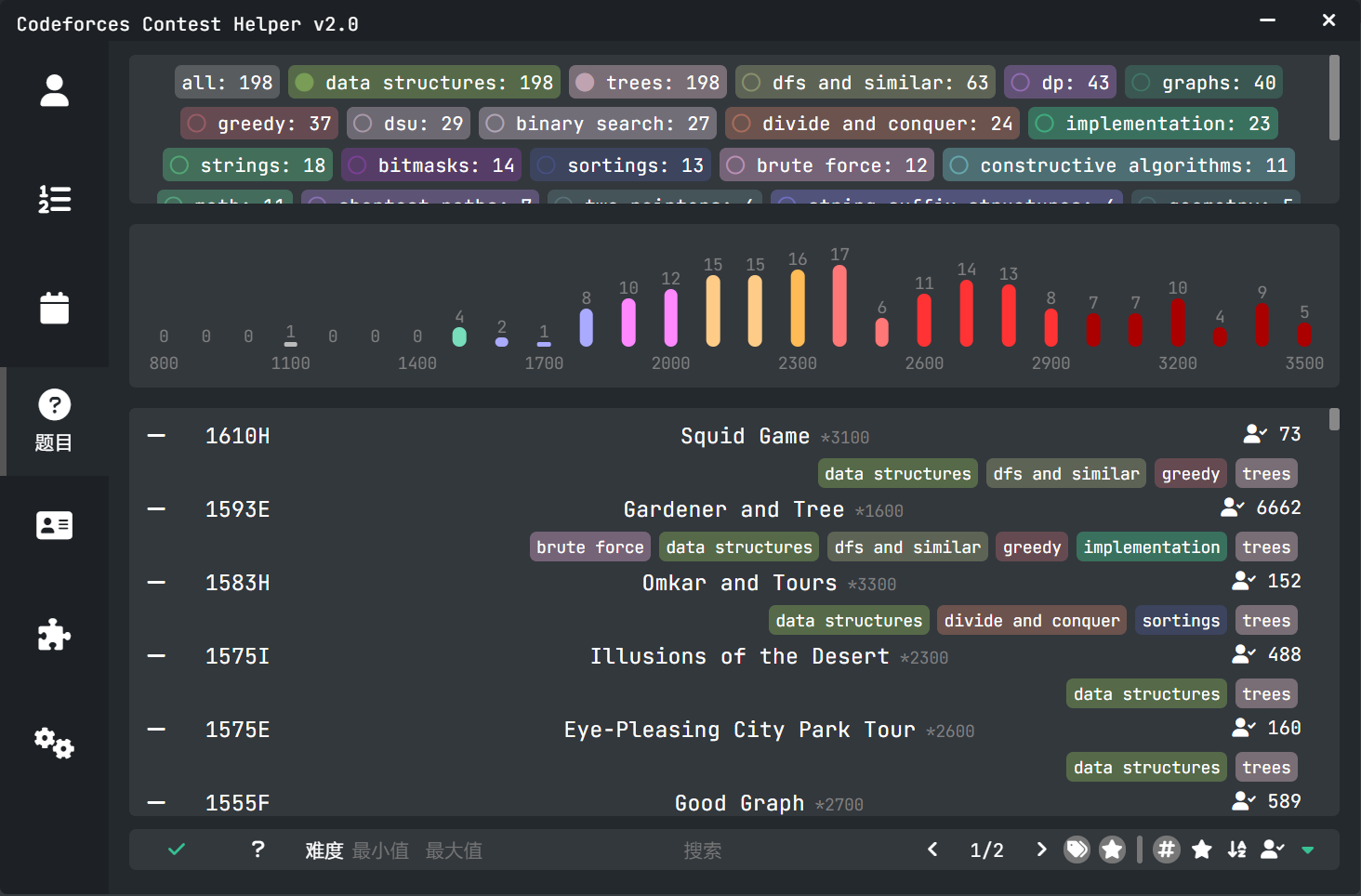Toggle the 'greedy: 37' tag filter
1361x896 pixels.
point(259,124)
